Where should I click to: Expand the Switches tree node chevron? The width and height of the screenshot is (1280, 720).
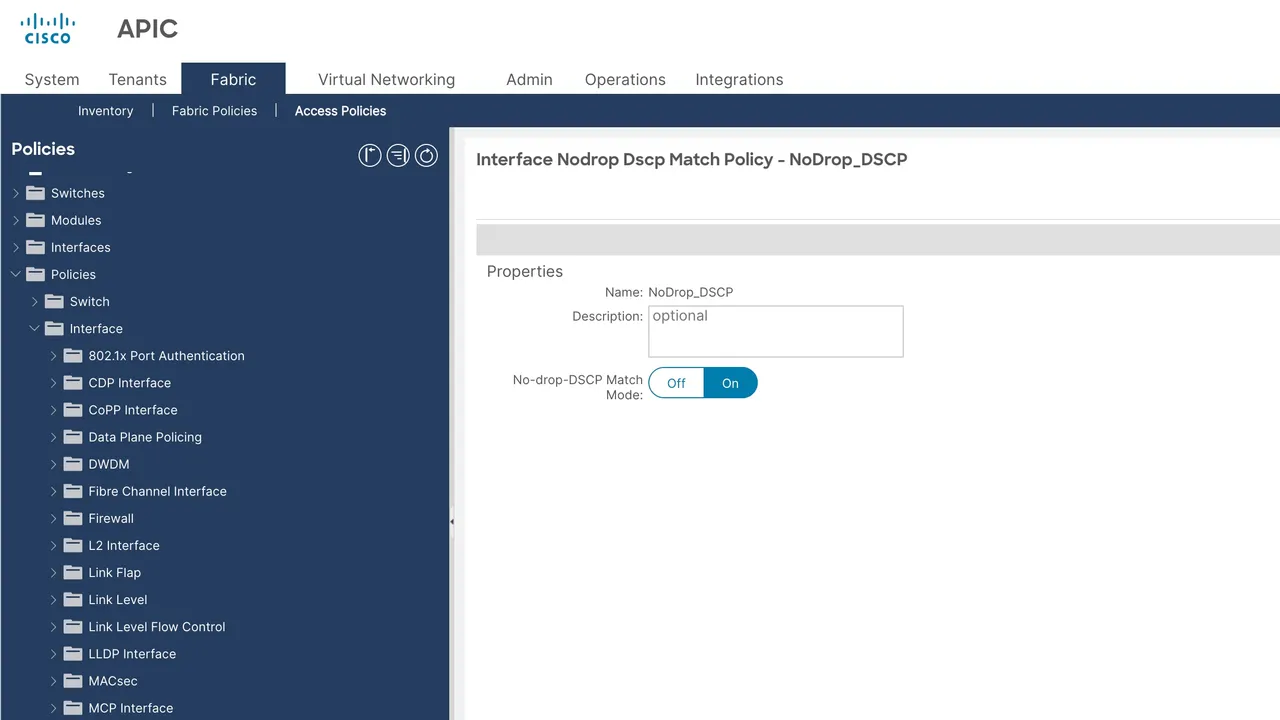point(16,193)
